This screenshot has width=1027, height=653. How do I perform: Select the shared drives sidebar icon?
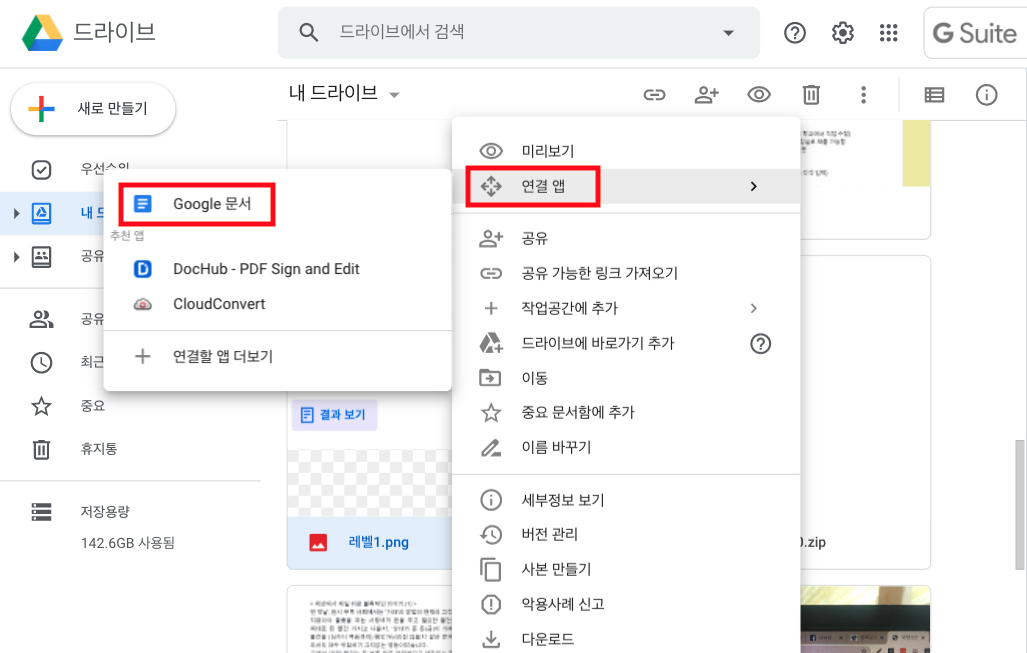click(41, 257)
